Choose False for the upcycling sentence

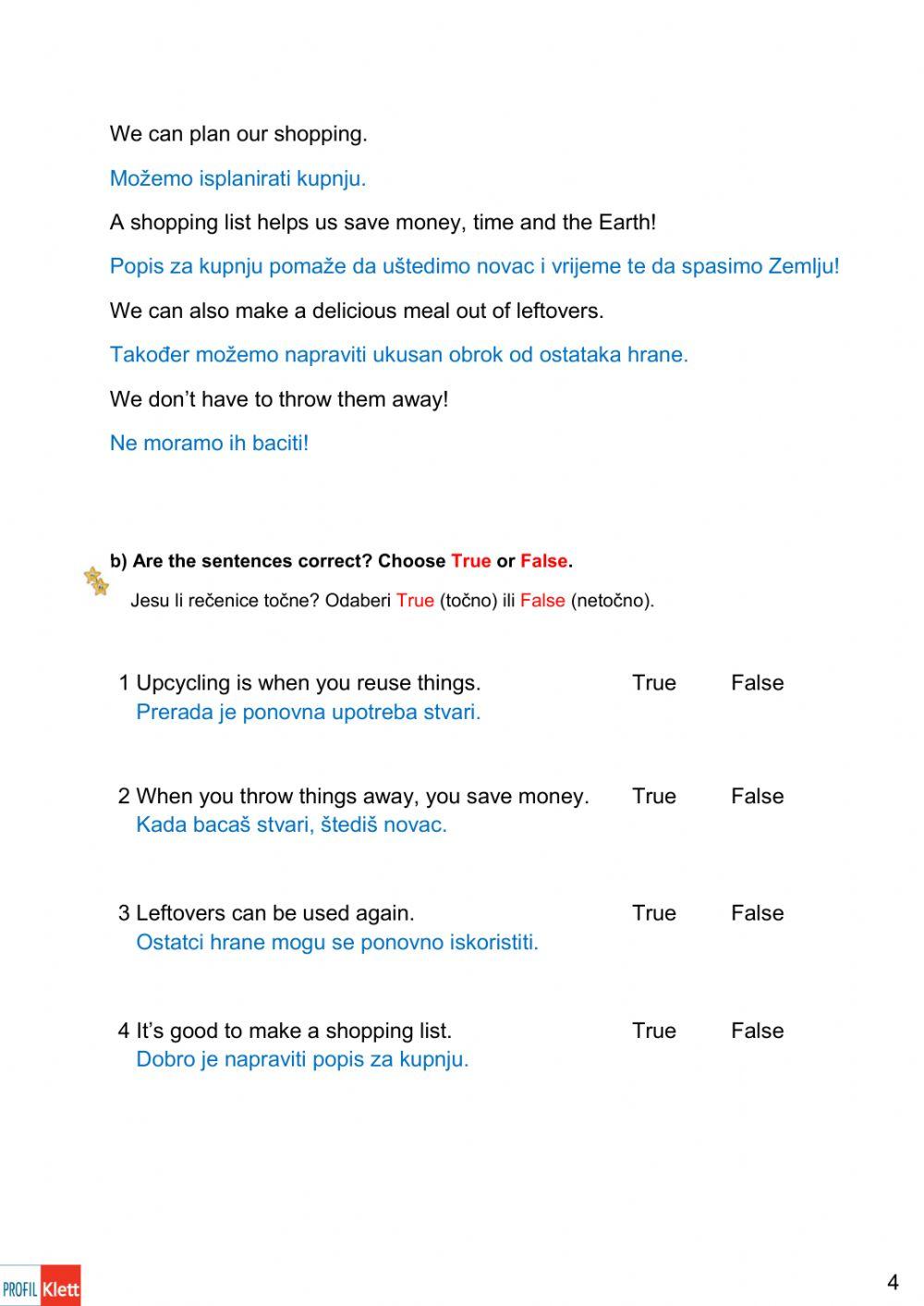tap(757, 683)
